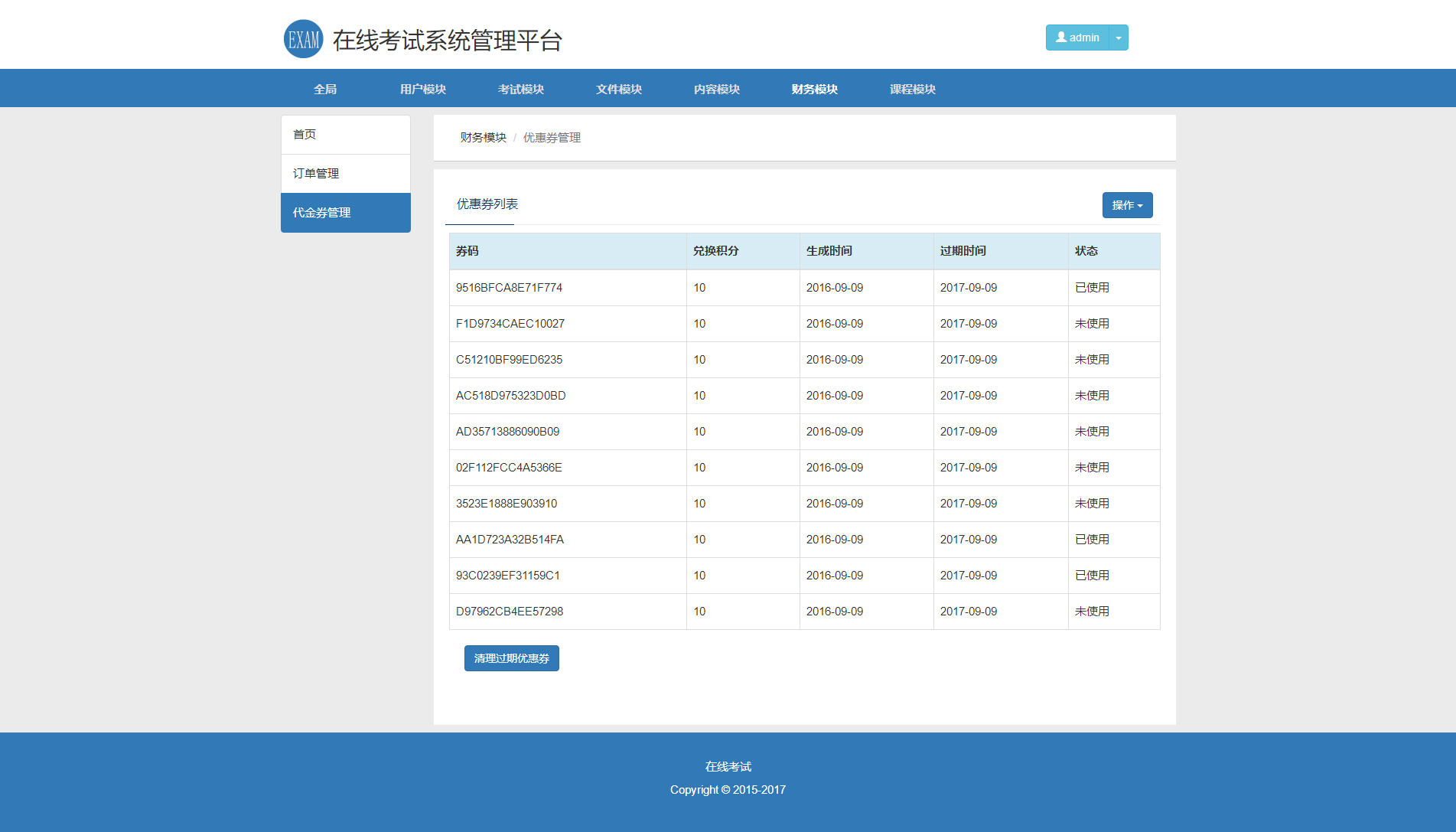Select the 优惠券列表 tab
The image size is (1456, 832).
click(487, 204)
